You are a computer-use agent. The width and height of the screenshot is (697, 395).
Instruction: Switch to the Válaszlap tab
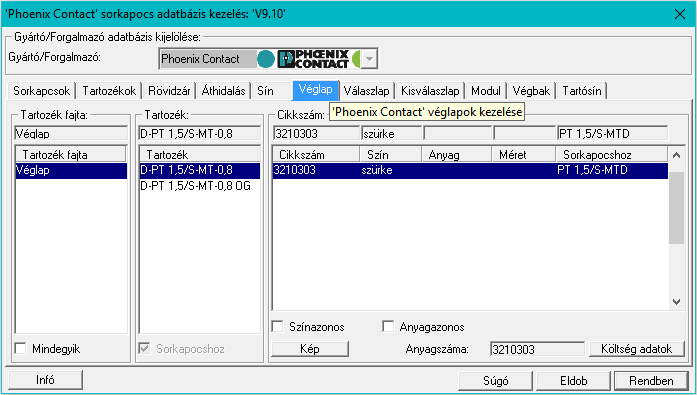click(x=366, y=91)
